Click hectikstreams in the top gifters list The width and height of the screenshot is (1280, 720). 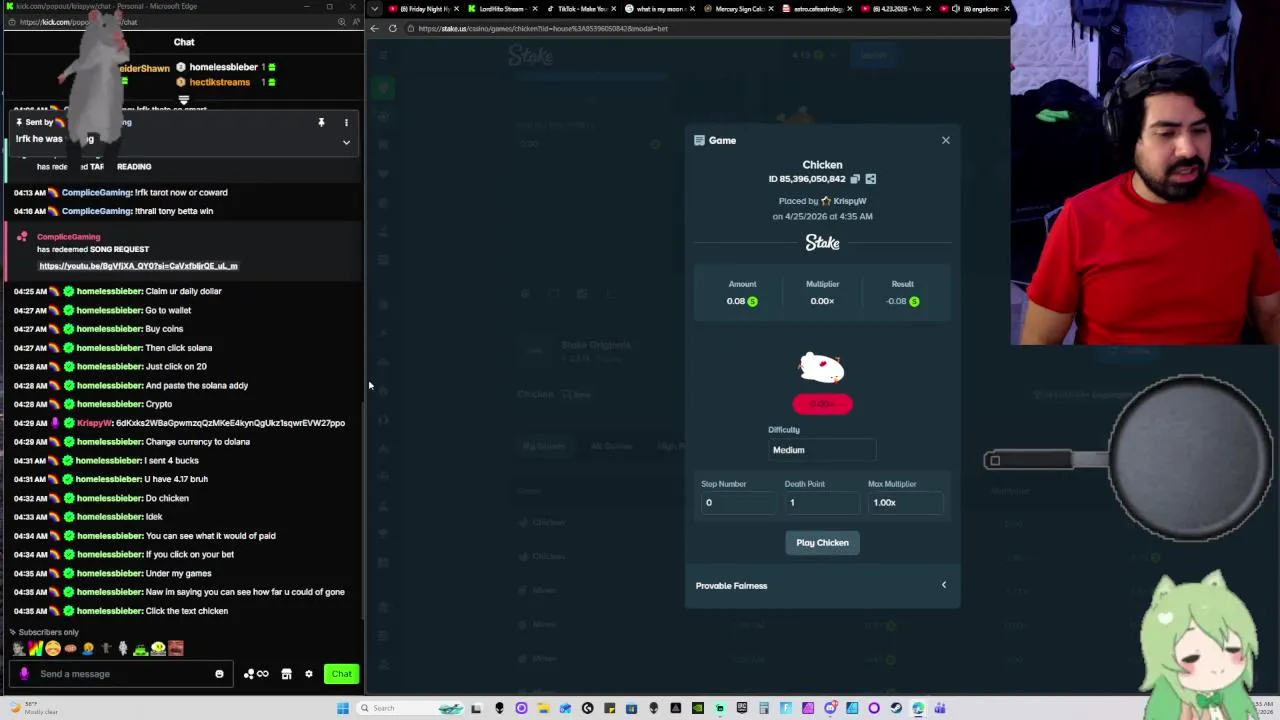219,82
